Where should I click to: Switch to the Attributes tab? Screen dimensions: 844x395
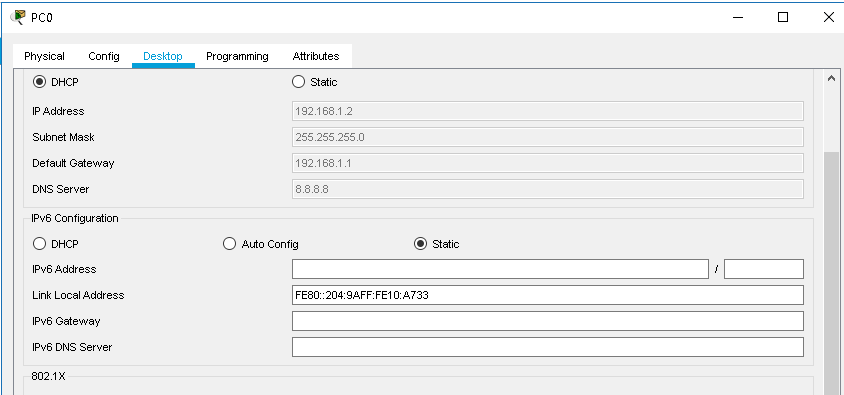316,56
